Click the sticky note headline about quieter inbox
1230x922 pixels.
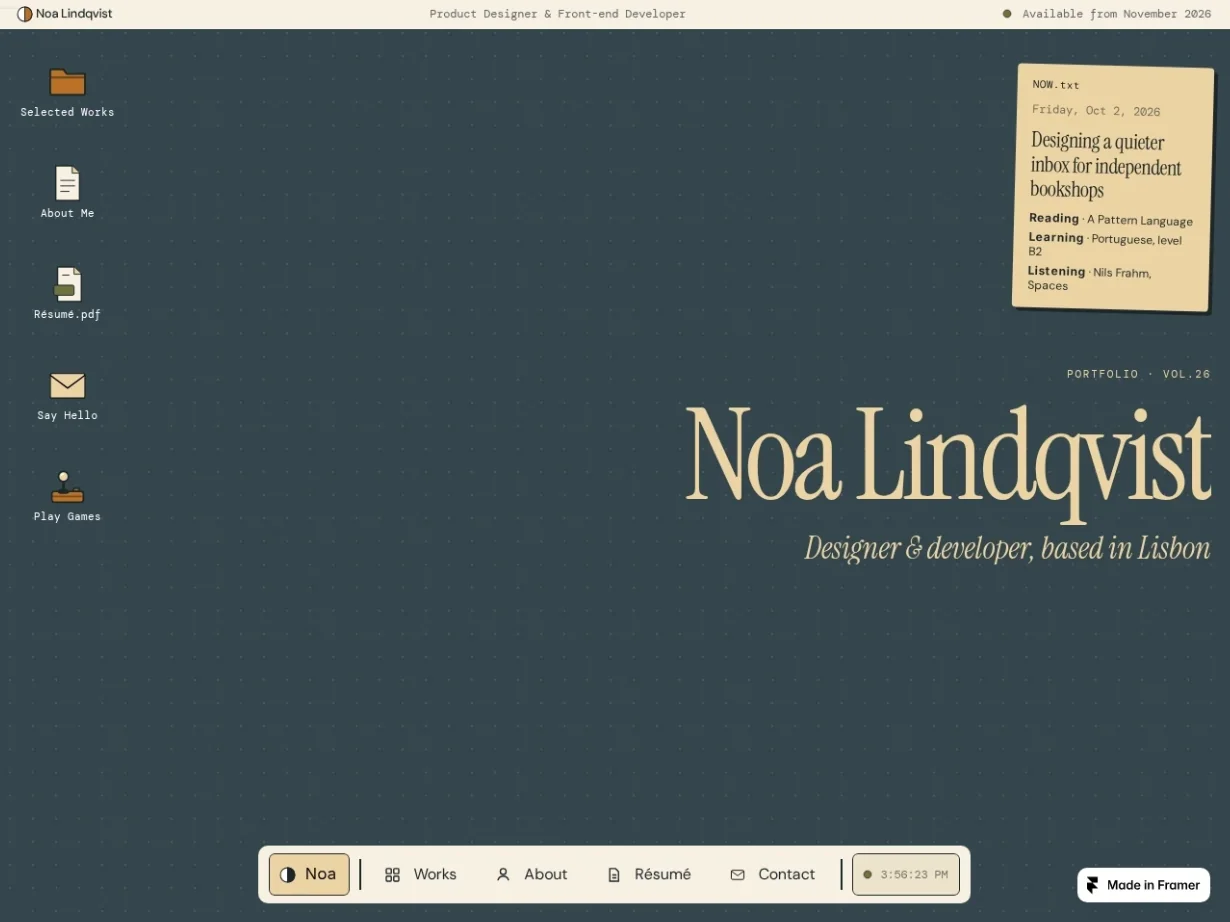point(1105,166)
